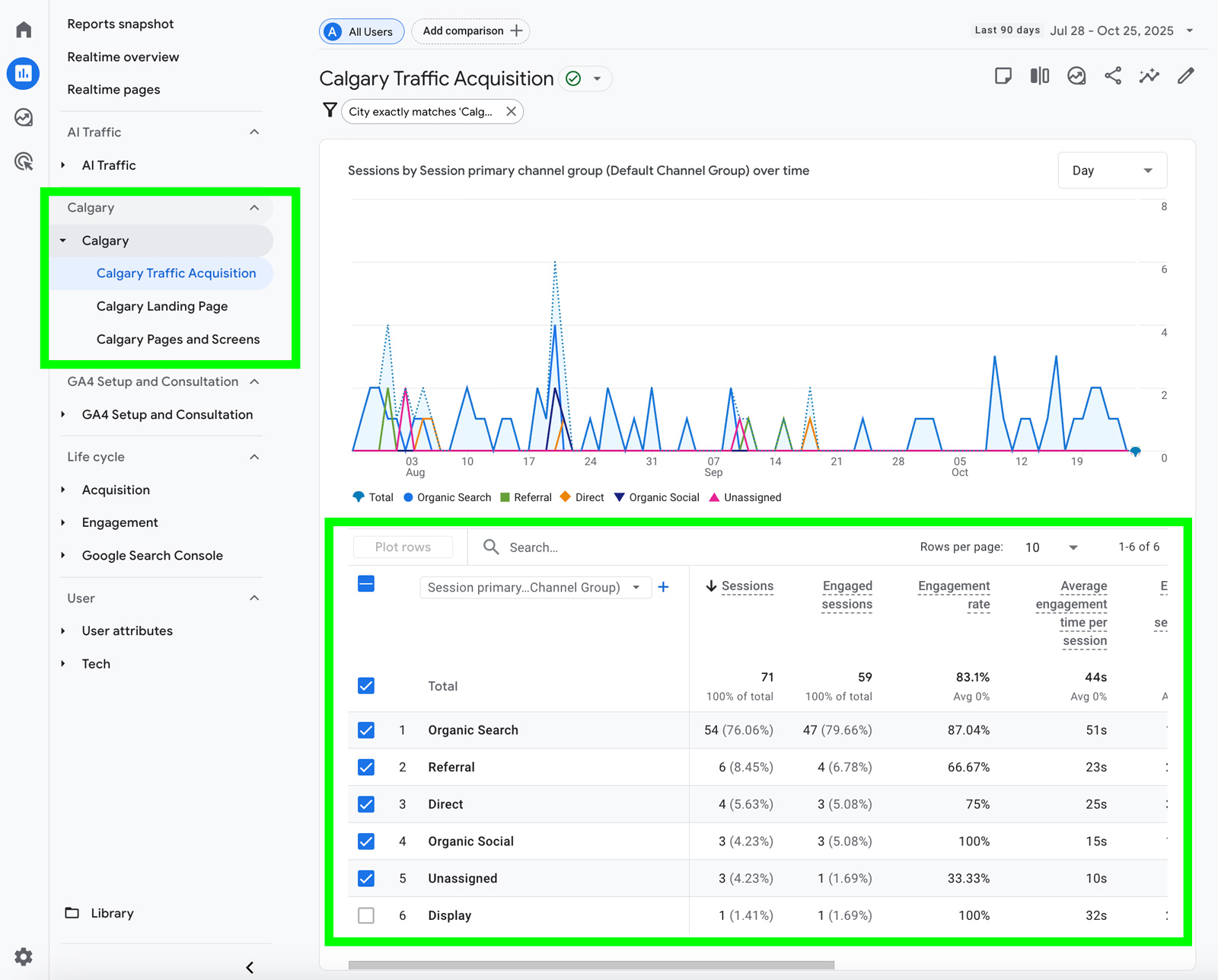Click the Add comparison button
The height and width of the screenshot is (980, 1218).
[470, 31]
